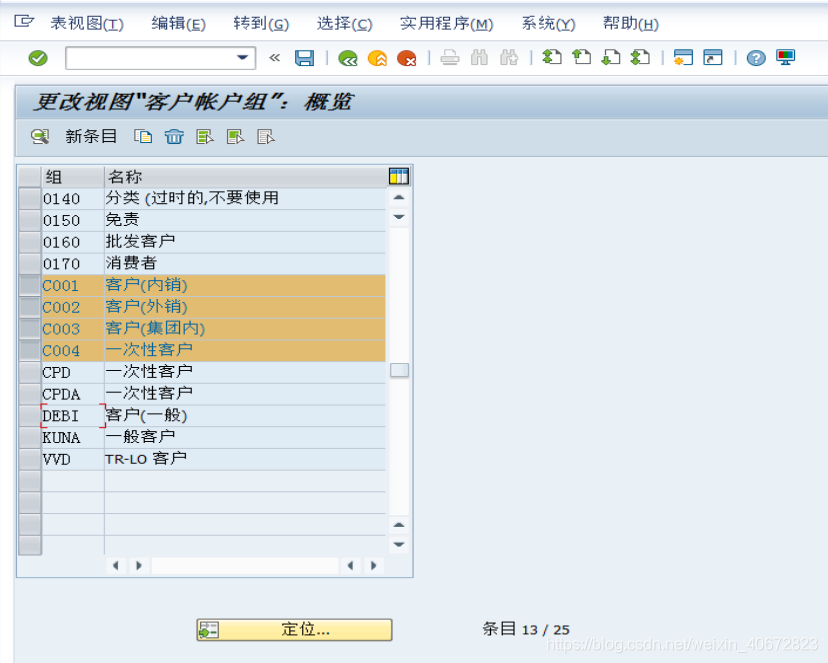The height and width of the screenshot is (663, 828).
Task: Click the Print icon
Action: 450,58
